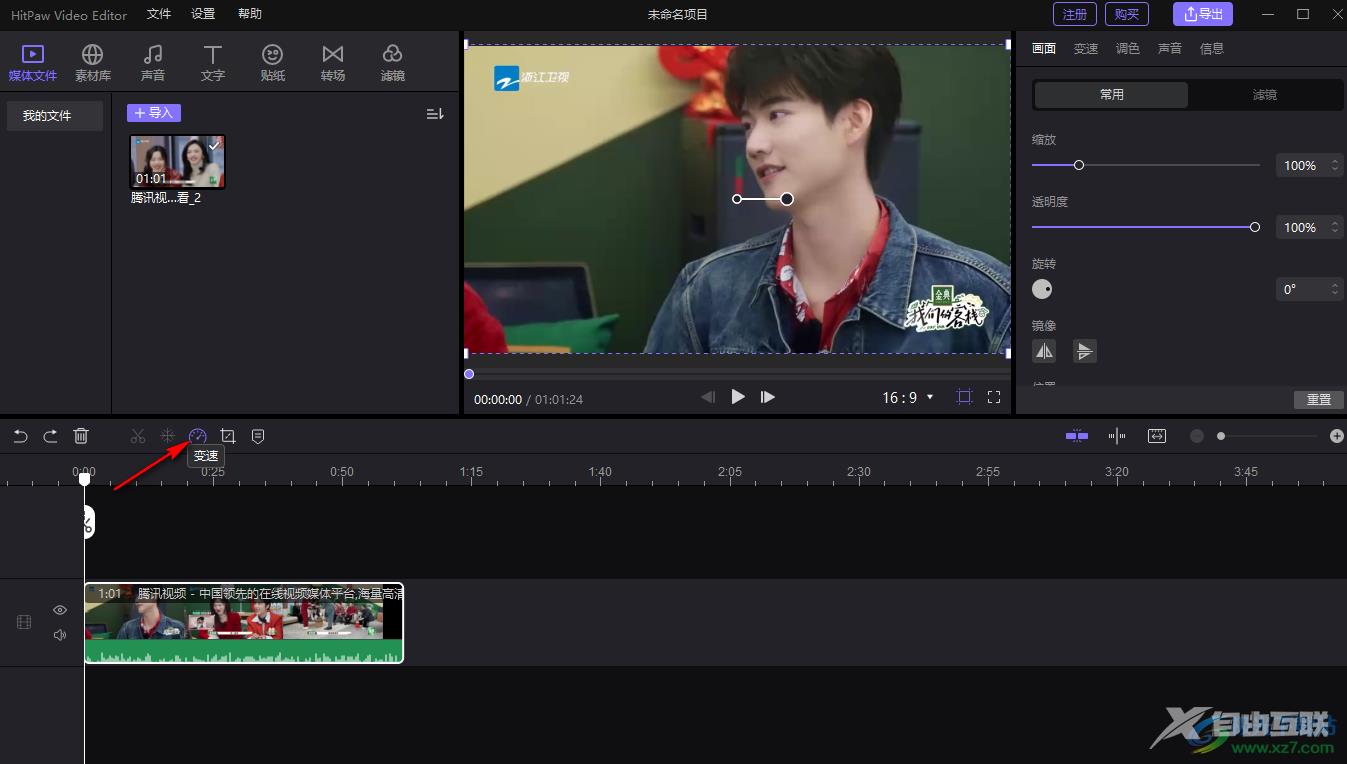The image size is (1347, 764).
Task: Open the 滤镜 filters panel
Action: [x=393, y=62]
